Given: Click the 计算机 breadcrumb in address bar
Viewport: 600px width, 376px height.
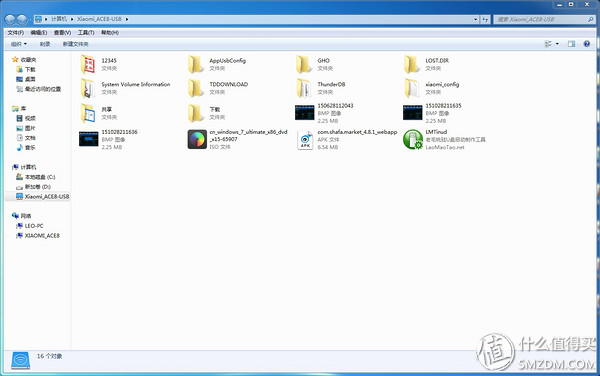Looking at the screenshot, I should coord(59,19).
